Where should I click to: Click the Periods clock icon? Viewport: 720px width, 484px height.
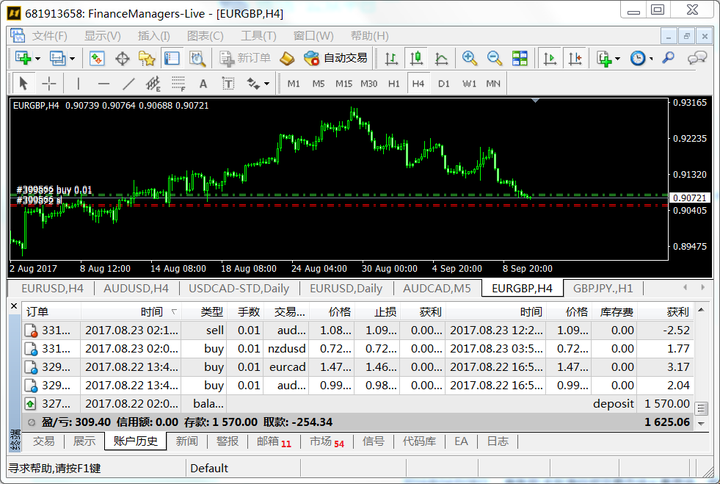point(637,58)
